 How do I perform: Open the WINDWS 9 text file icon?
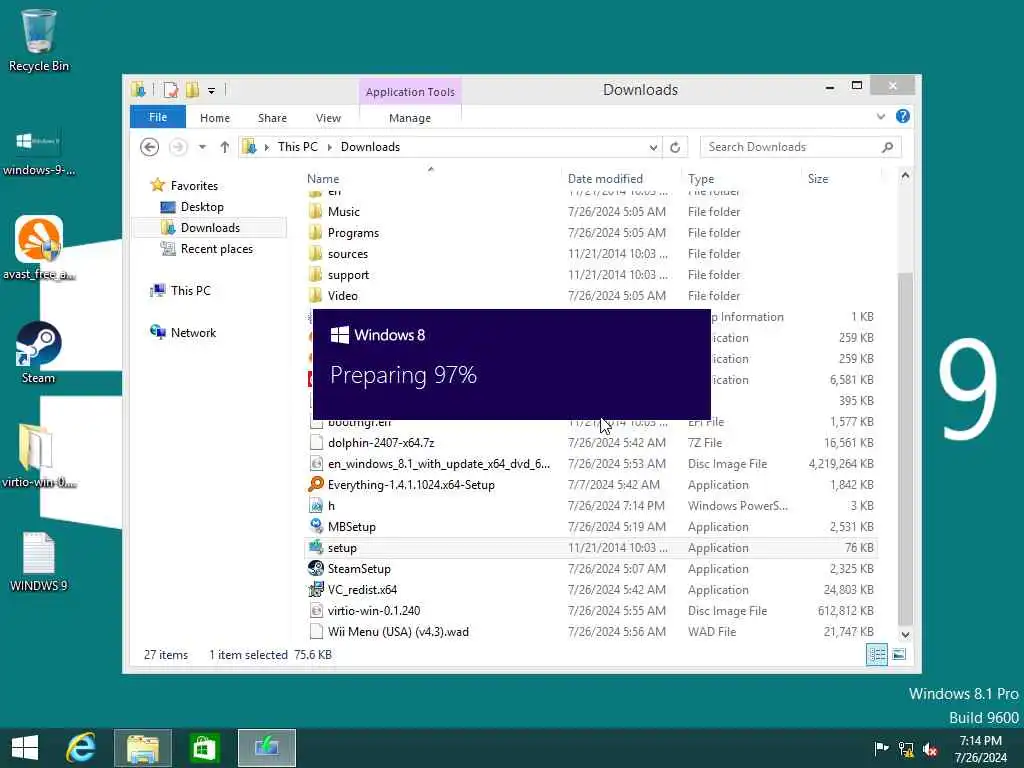(39, 562)
